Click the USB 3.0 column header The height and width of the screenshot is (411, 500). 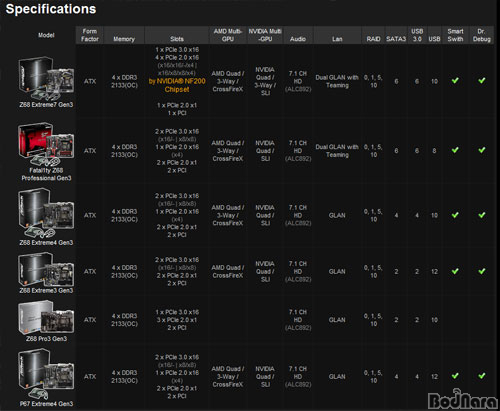(417, 35)
